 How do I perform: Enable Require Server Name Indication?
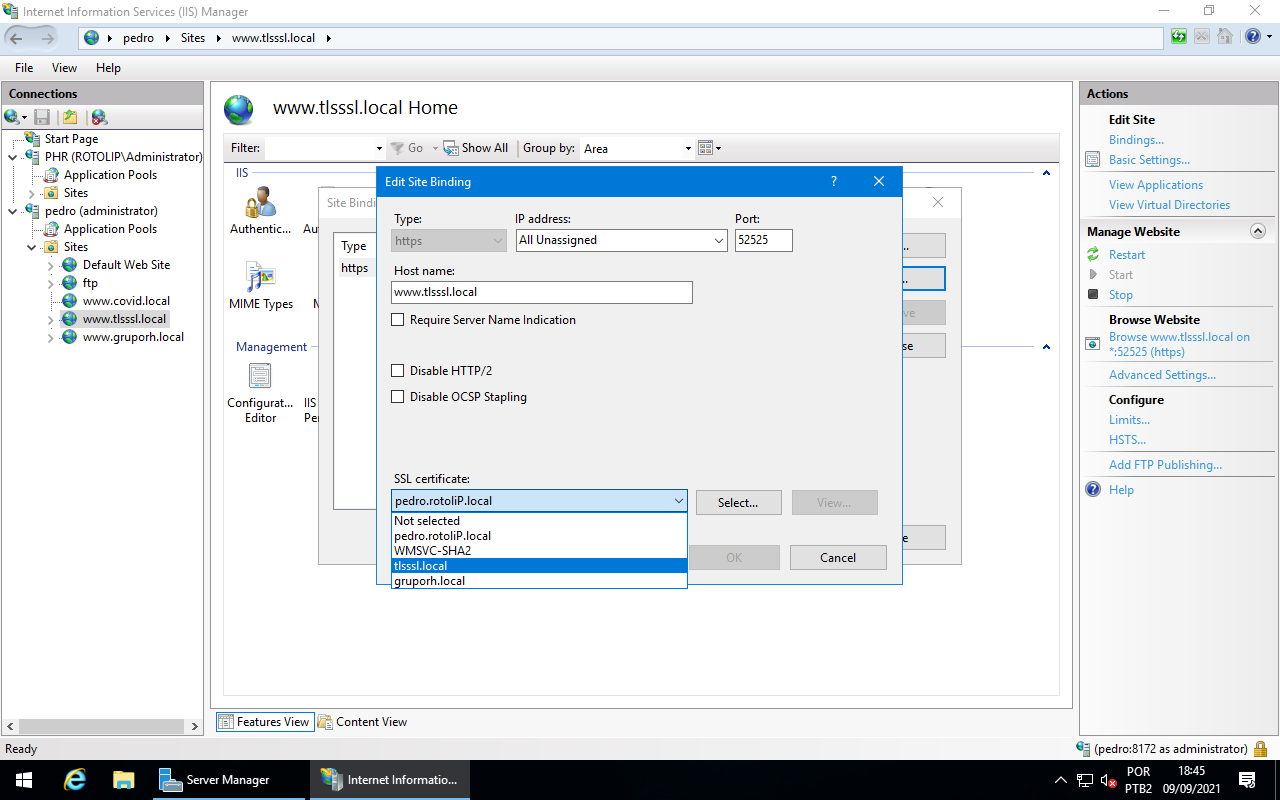(397, 319)
